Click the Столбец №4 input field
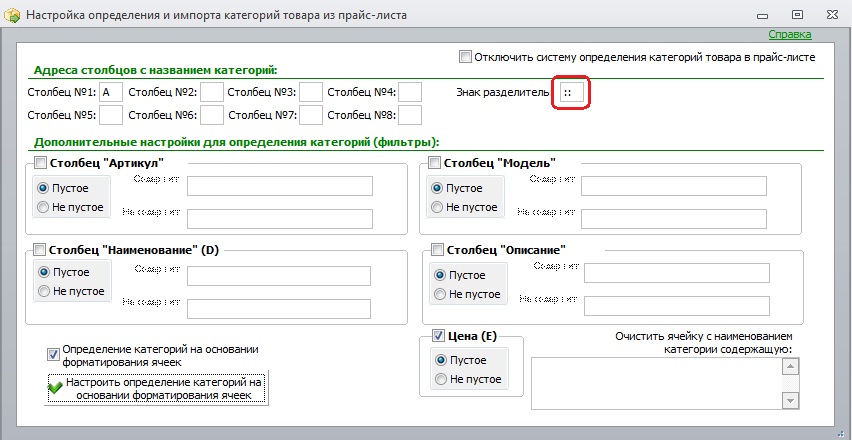The height and width of the screenshot is (440, 852). coord(410,92)
